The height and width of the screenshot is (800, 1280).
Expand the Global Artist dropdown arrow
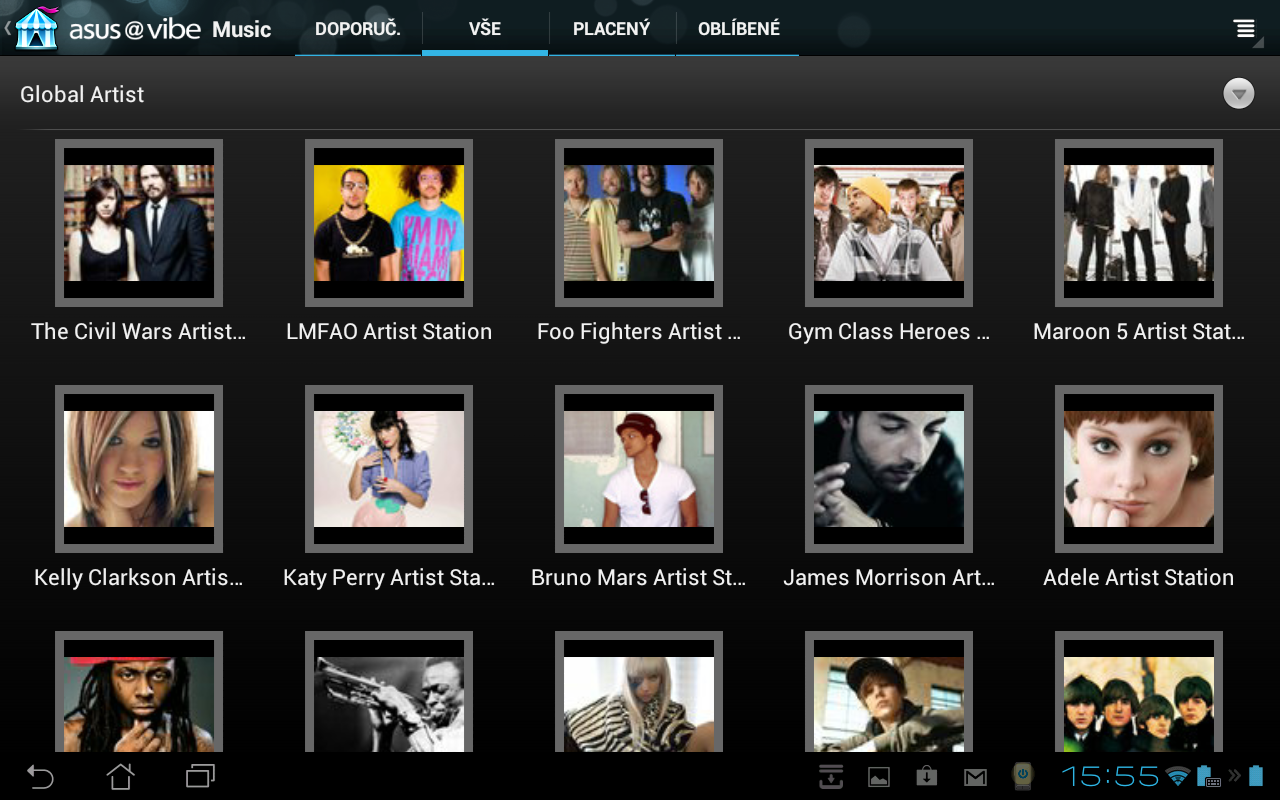click(x=1238, y=94)
